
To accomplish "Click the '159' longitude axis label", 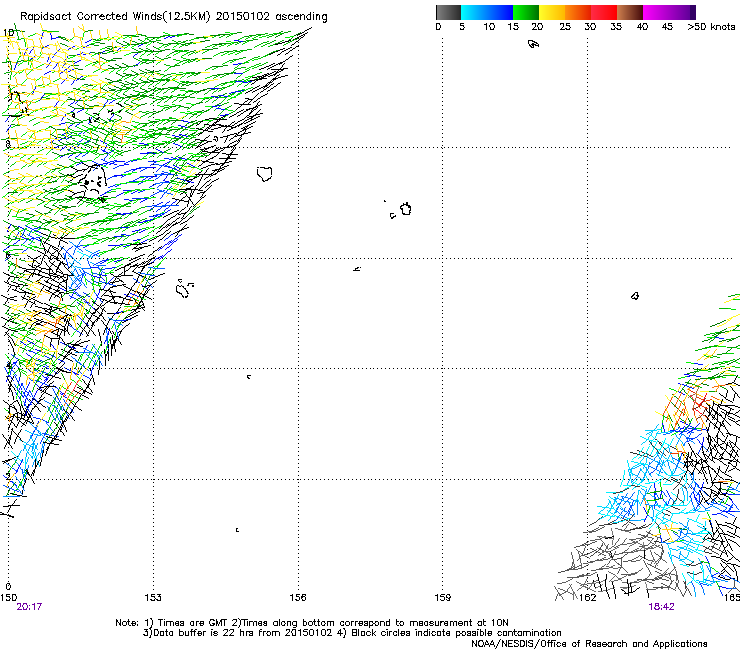I will [x=443, y=597].
